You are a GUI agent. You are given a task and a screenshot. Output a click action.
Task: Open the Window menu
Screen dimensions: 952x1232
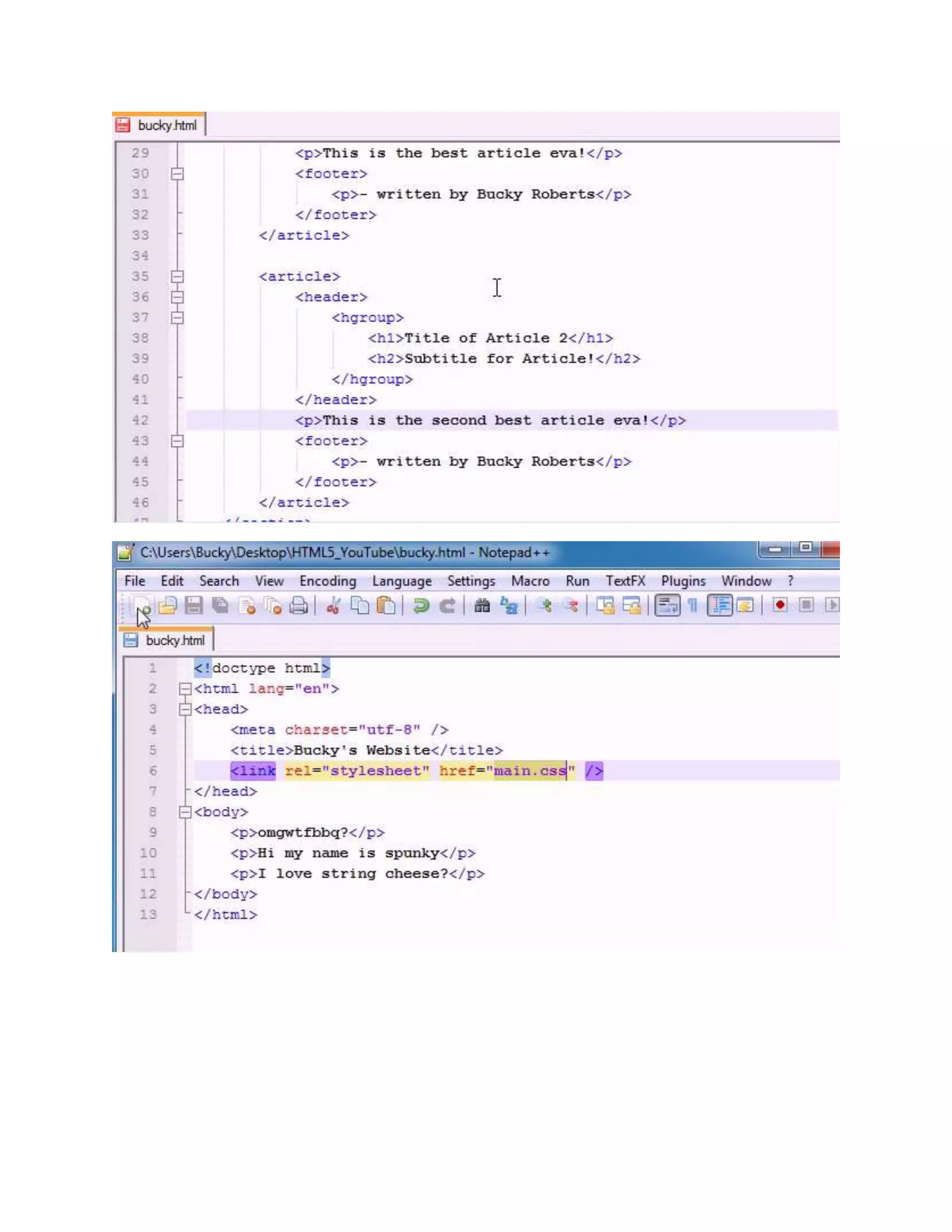click(x=746, y=581)
